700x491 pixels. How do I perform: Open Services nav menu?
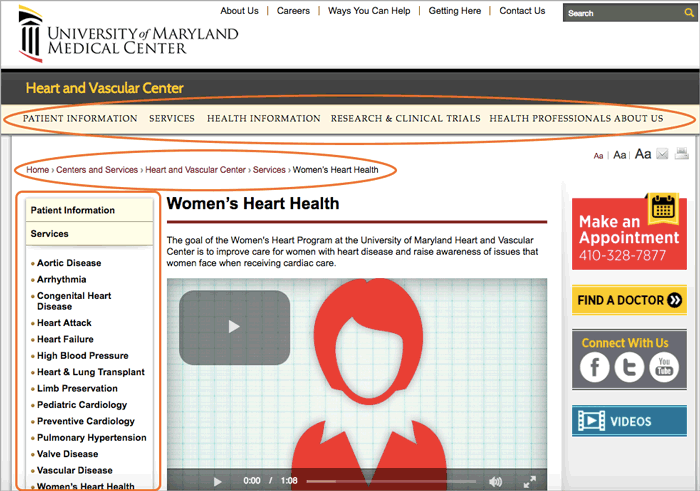pyautogui.click(x=172, y=118)
